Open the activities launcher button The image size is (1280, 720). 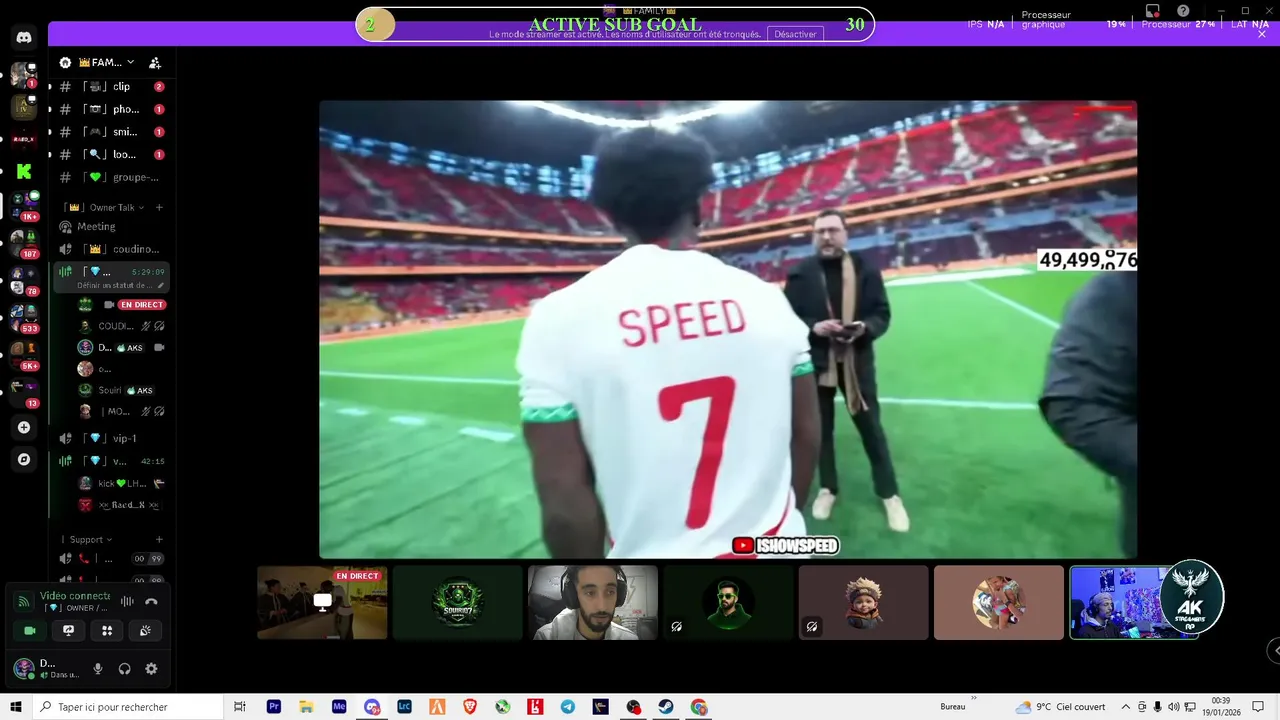point(107,630)
